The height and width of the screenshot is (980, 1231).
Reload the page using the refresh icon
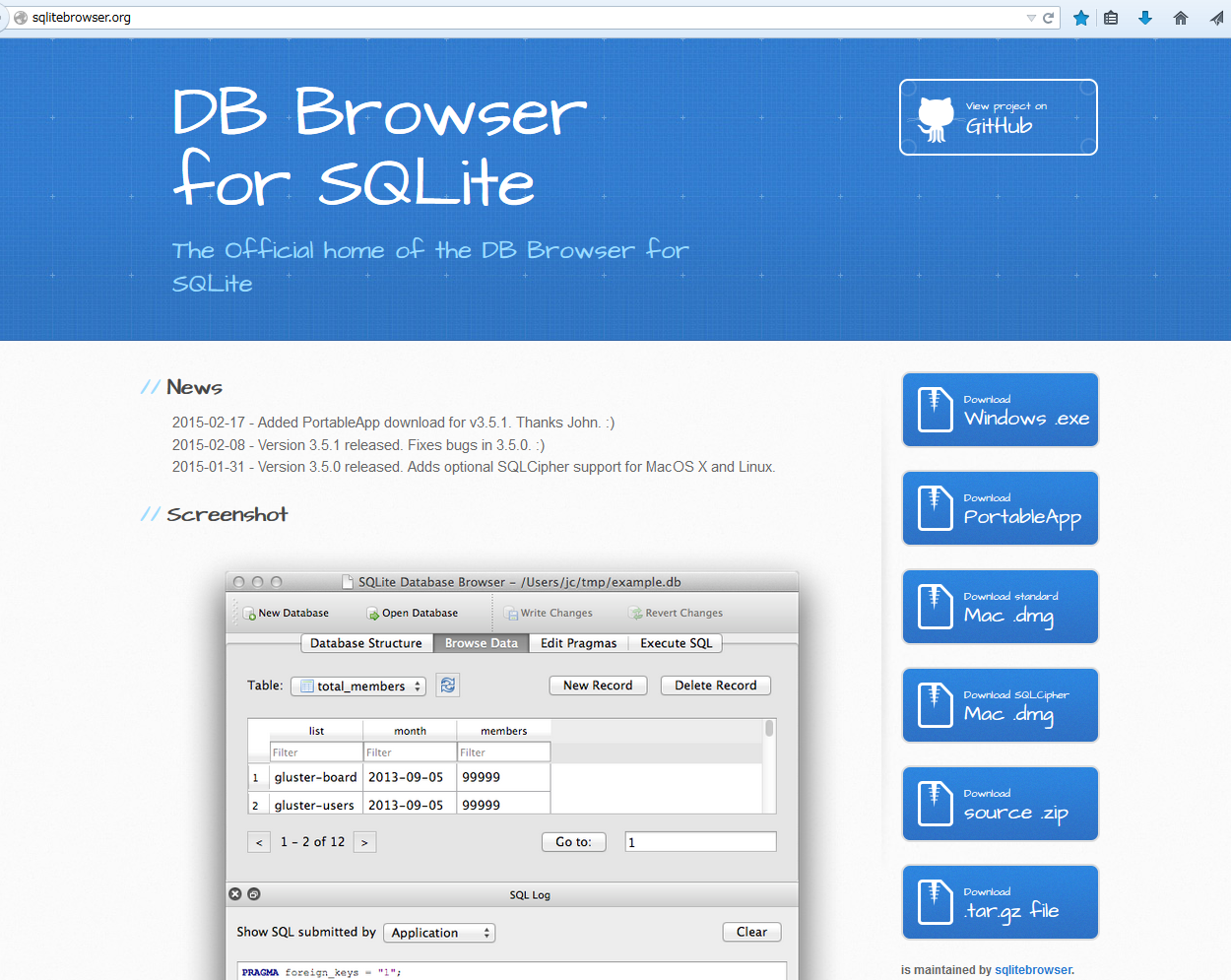[1049, 18]
